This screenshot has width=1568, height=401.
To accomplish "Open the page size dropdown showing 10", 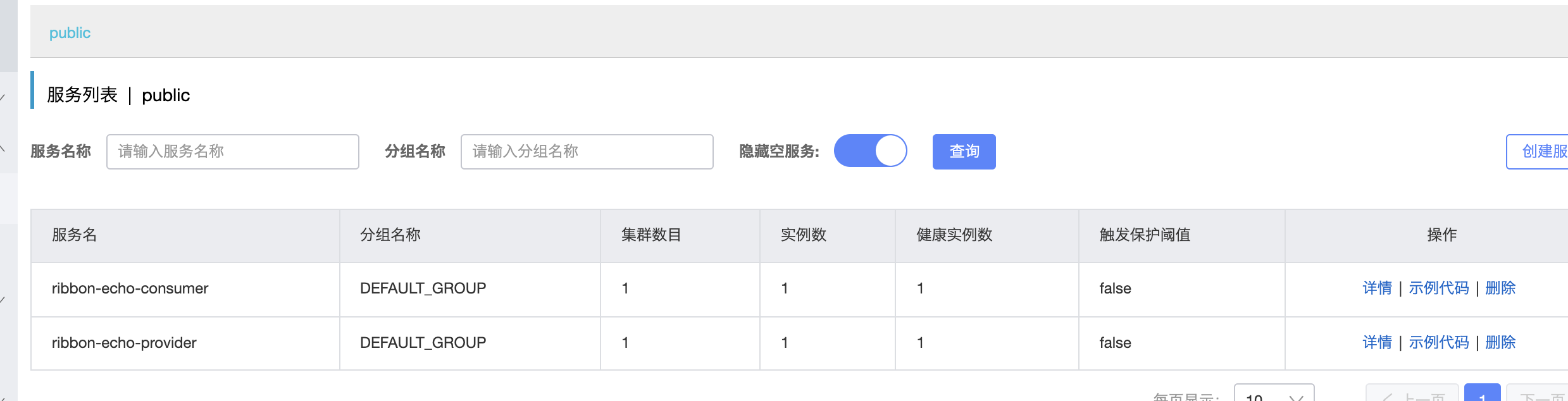I will point(1273,395).
